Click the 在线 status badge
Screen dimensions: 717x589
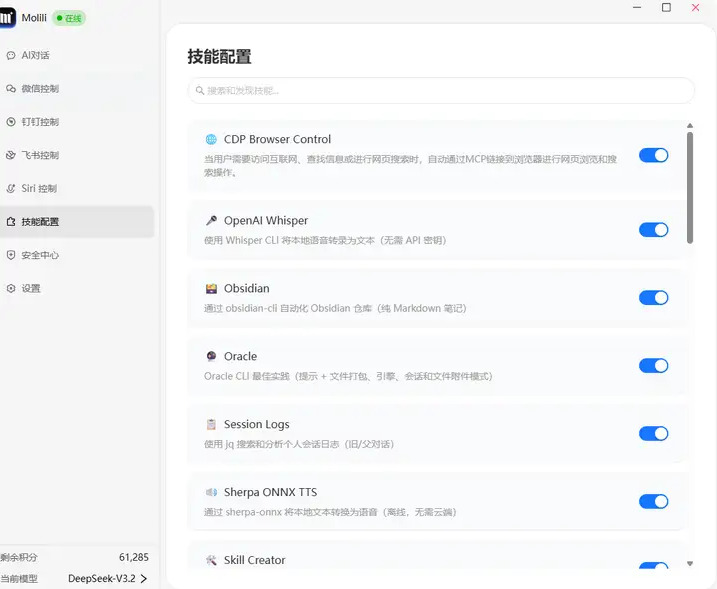click(70, 18)
